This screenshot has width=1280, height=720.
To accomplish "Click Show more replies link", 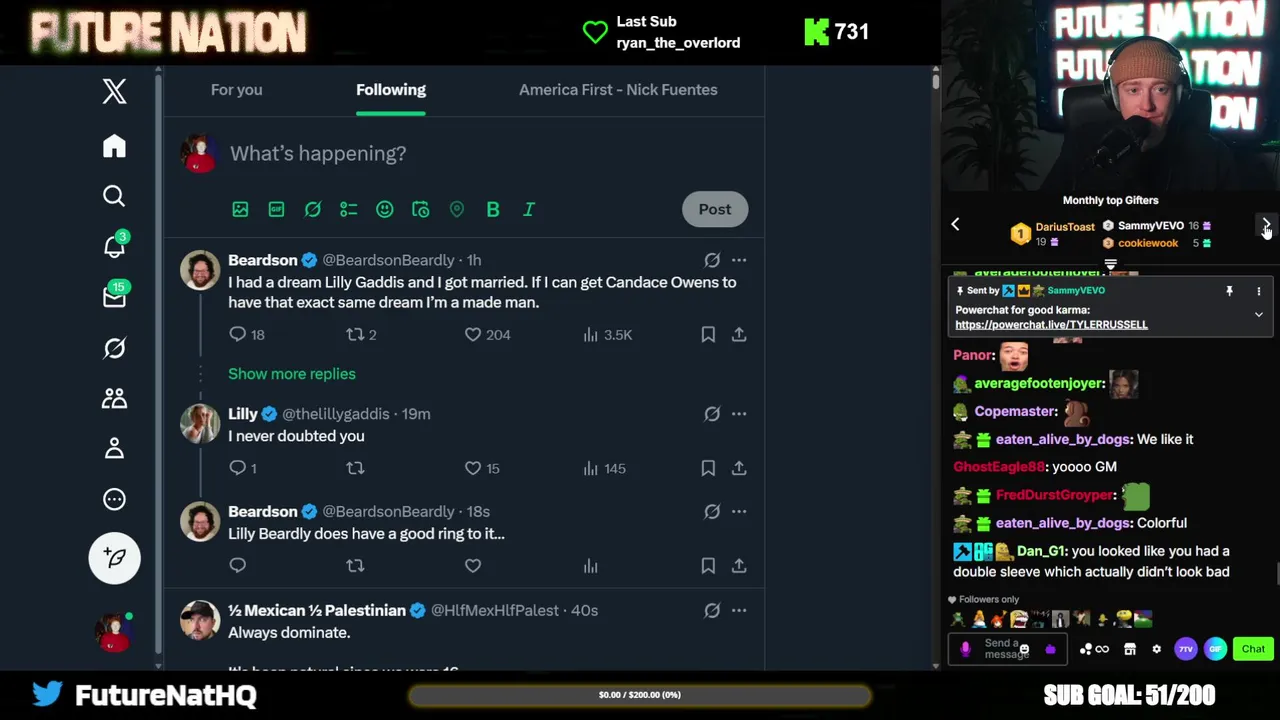I will 292,374.
